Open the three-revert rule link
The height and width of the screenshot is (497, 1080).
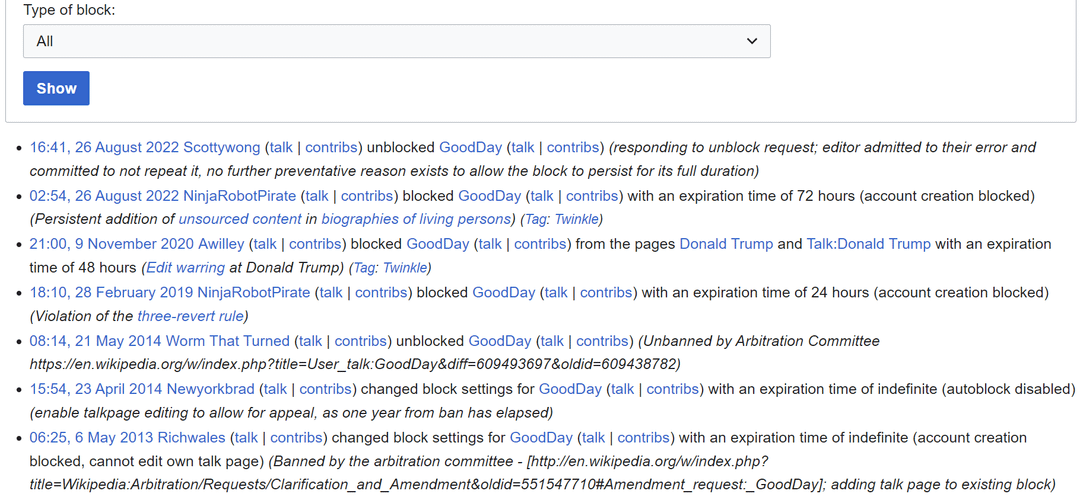[x=190, y=316]
